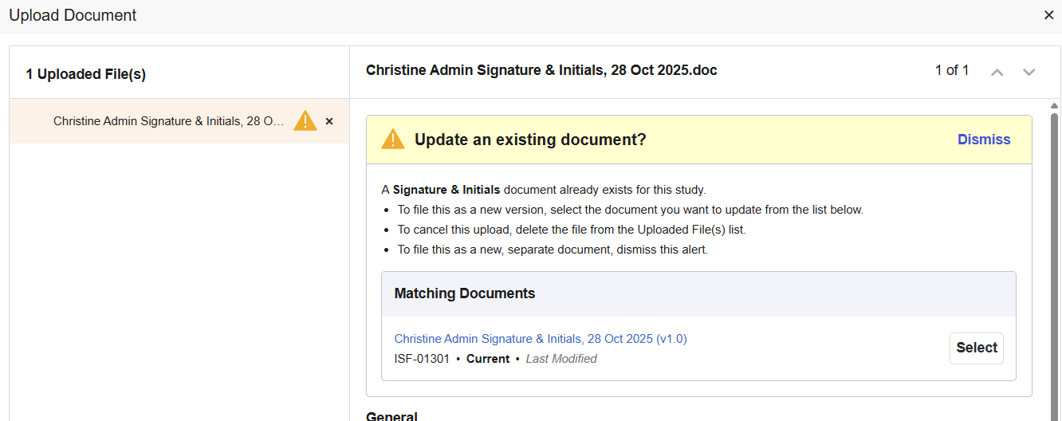Click the "1 Uploaded File(s)" heading
The width and height of the screenshot is (1062, 421).
point(86,75)
